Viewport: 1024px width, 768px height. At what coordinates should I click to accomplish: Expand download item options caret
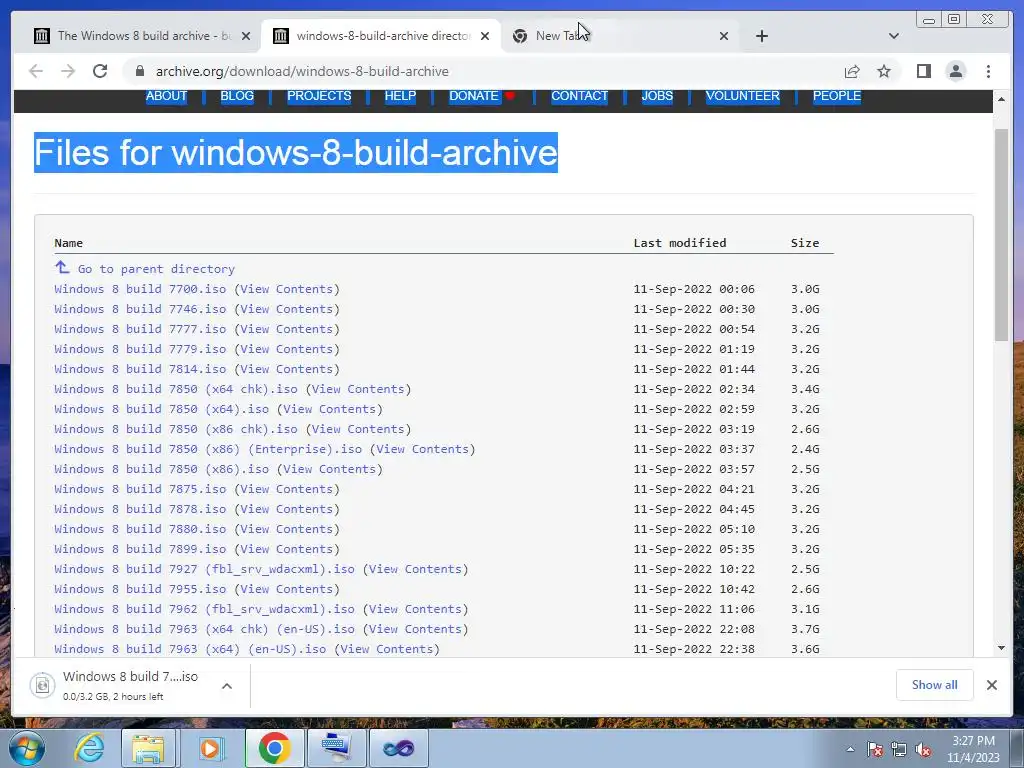tap(227, 686)
